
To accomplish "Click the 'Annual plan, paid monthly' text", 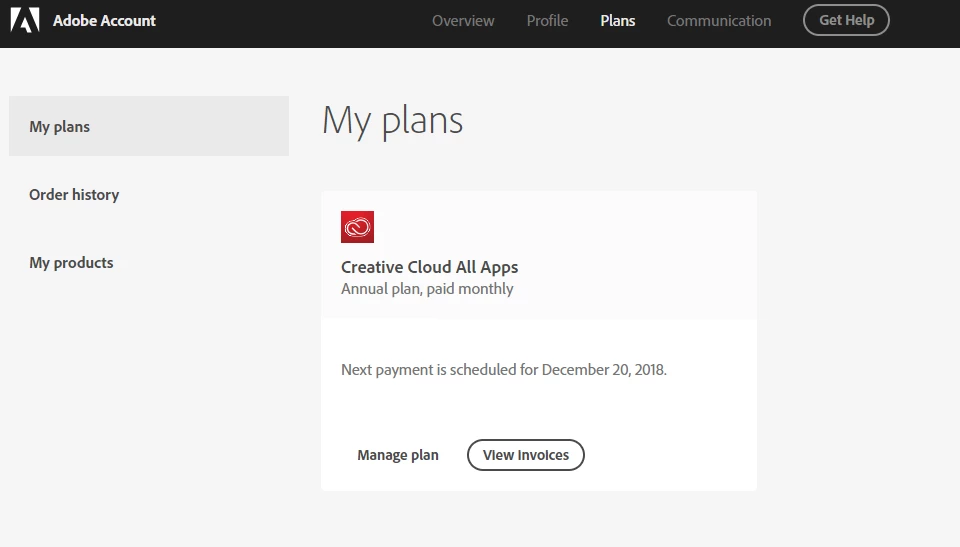I will click(427, 289).
